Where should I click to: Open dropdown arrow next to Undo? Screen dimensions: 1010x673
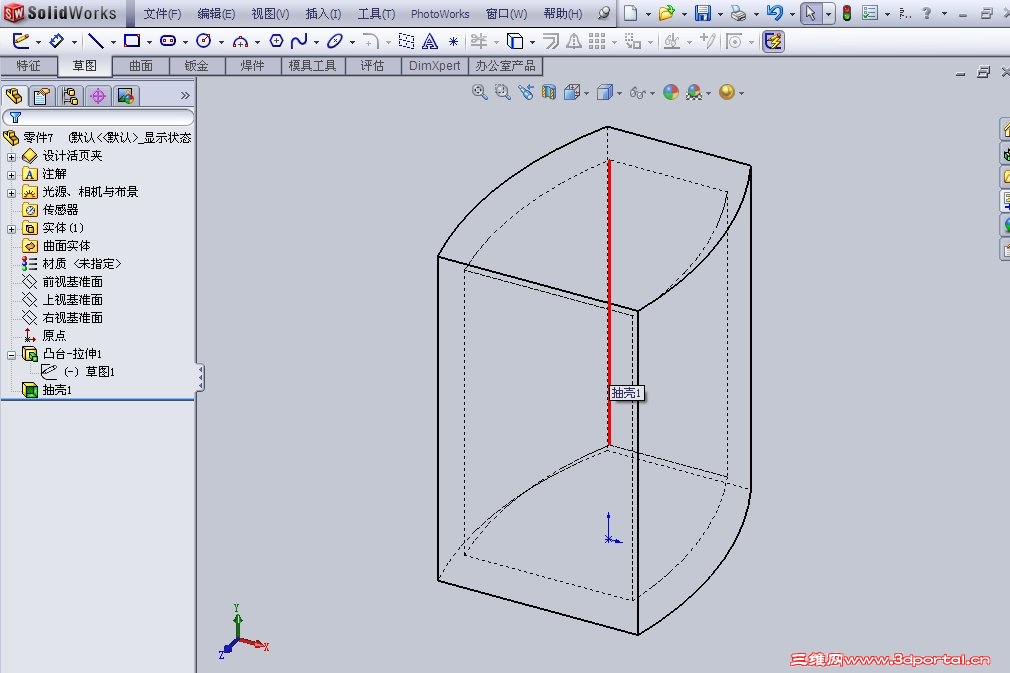click(x=792, y=14)
